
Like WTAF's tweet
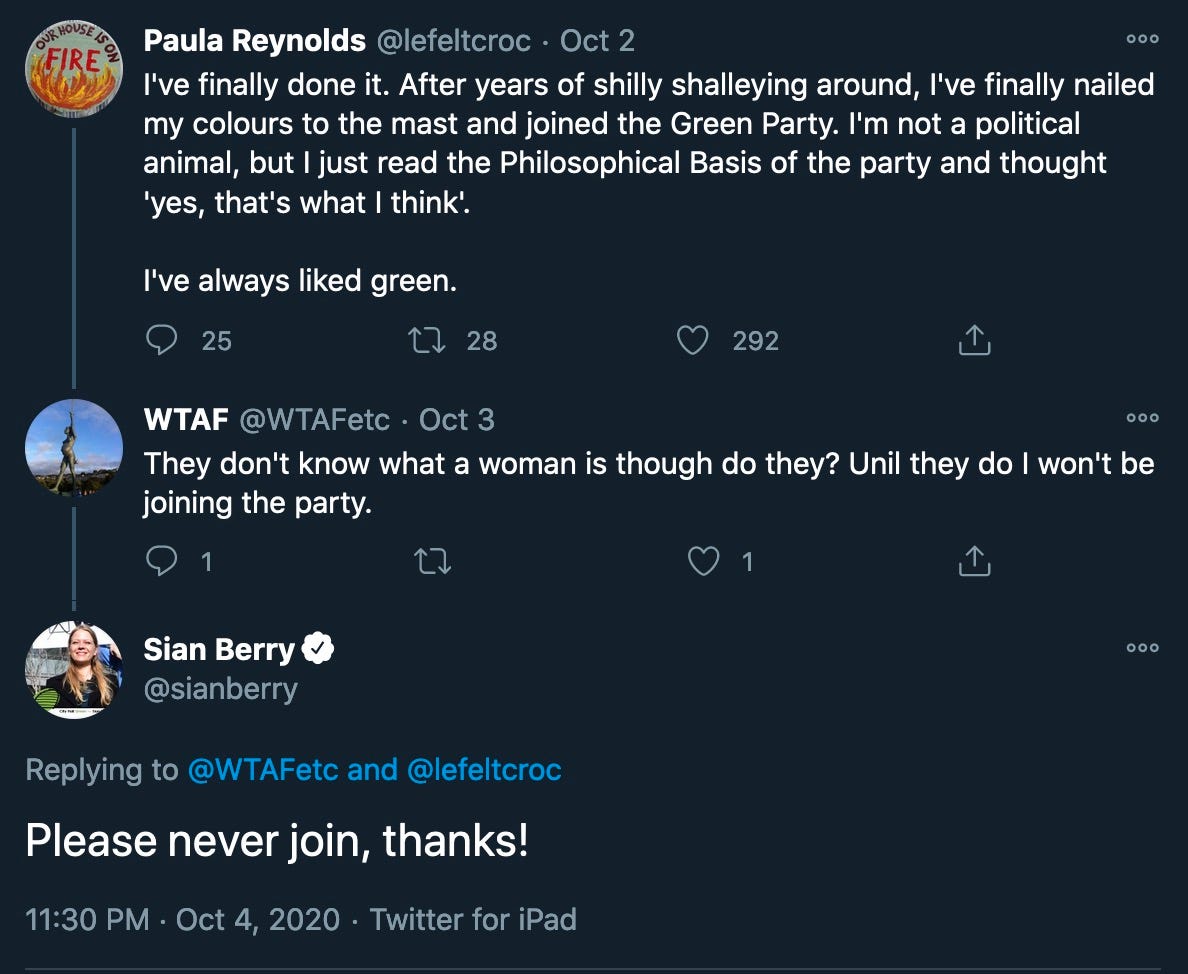(x=703, y=562)
